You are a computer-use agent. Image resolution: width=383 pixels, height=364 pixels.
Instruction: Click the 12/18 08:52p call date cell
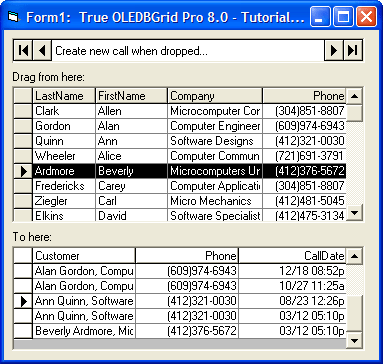tap(292, 271)
